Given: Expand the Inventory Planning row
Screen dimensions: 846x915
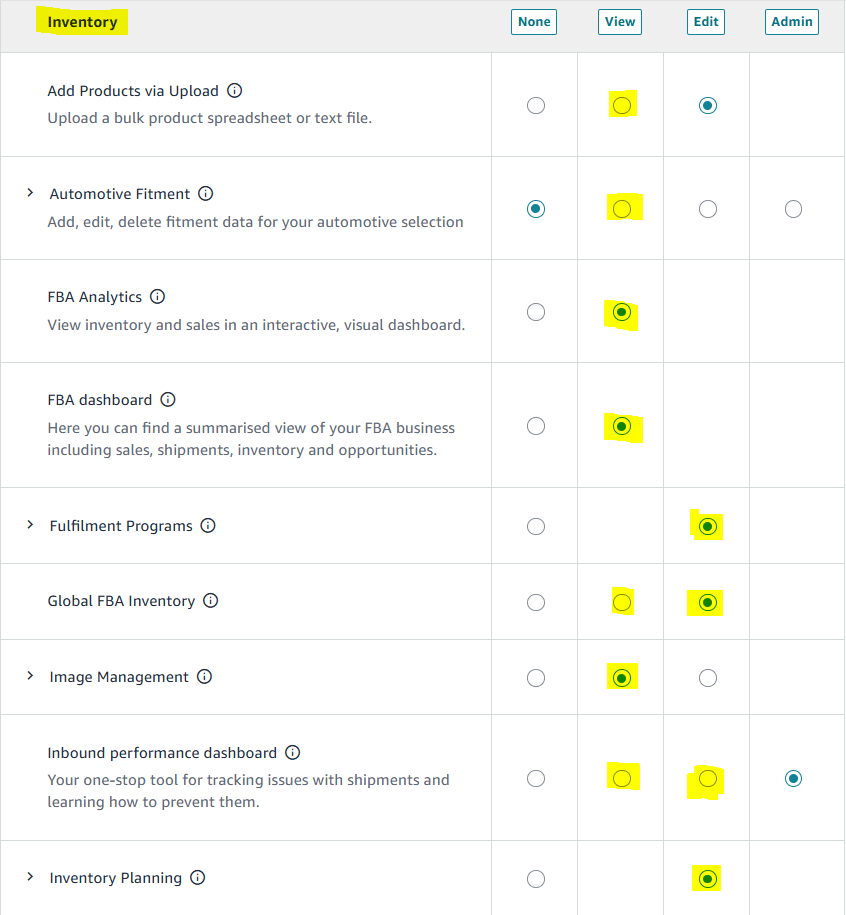Looking at the screenshot, I should 30,877.
